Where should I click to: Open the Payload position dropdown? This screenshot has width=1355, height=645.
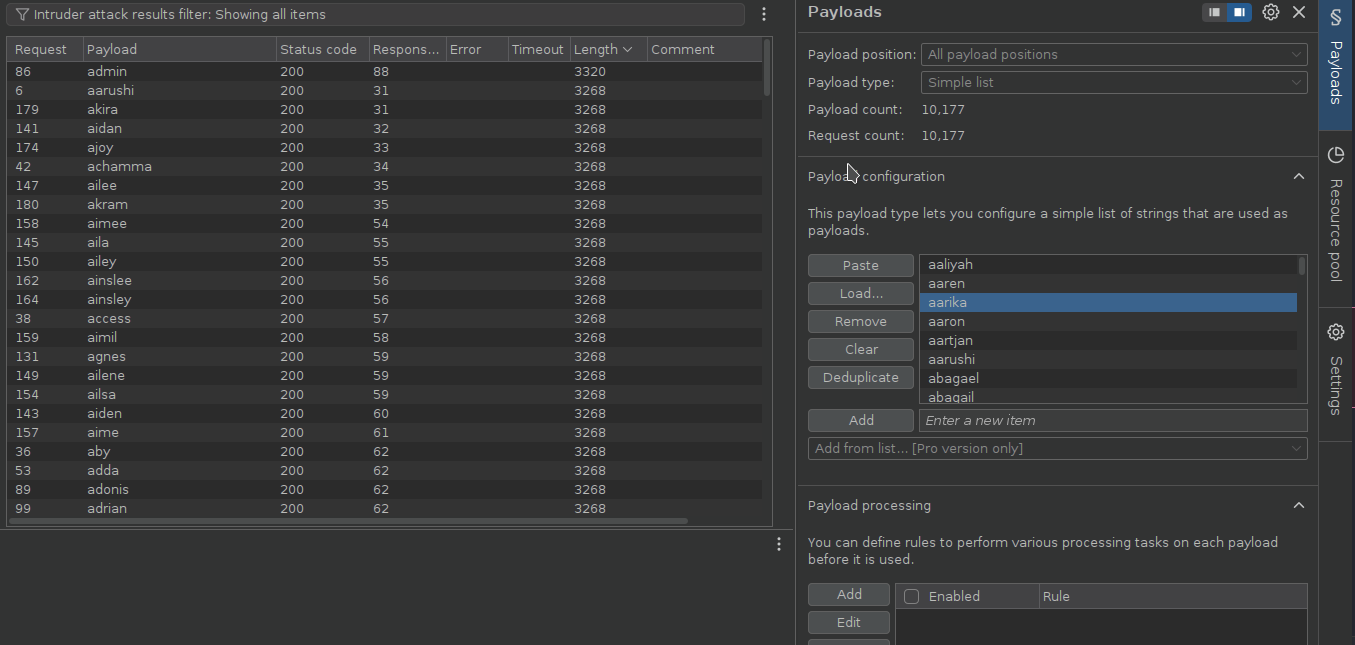coord(1114,55)
